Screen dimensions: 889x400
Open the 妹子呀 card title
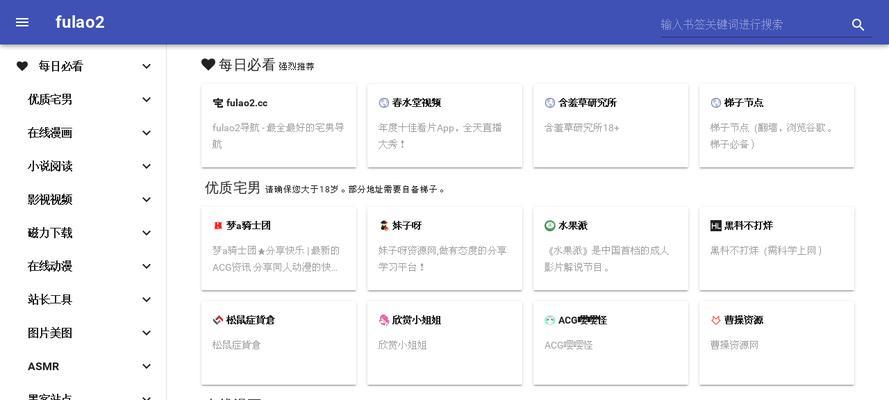pyautogui.click(x=407, y=225)
